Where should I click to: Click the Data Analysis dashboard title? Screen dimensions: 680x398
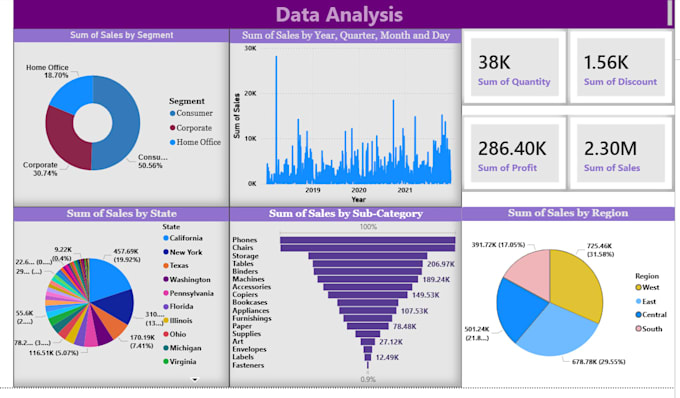(x=339, y=14)
